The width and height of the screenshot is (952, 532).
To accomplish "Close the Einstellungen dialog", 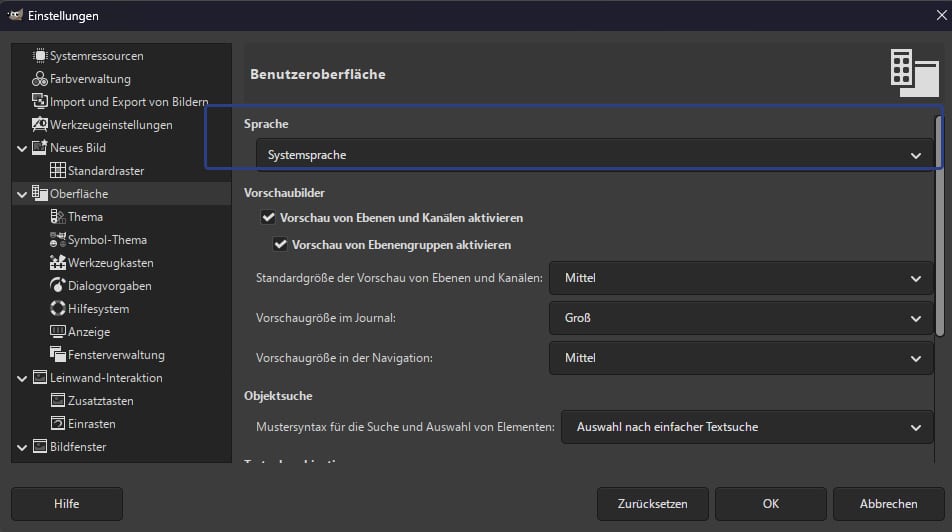I will [x=941, y=15].
